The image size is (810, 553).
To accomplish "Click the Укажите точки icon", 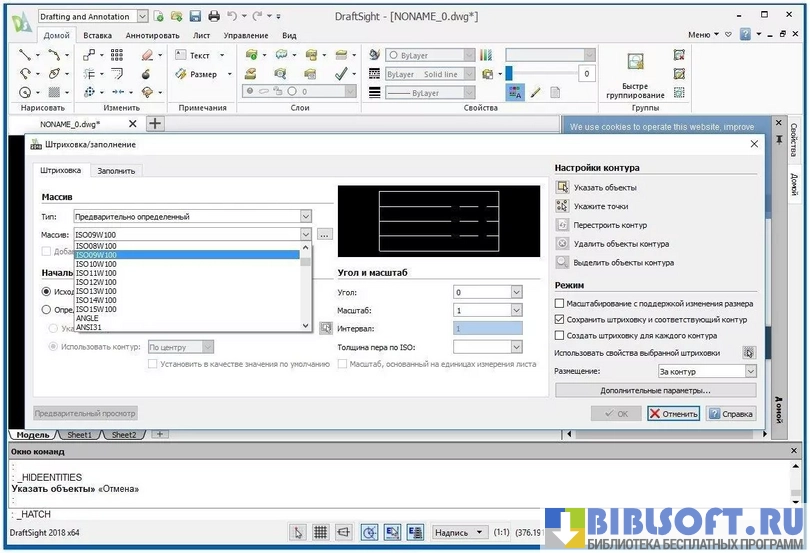I will click(563, 206).
